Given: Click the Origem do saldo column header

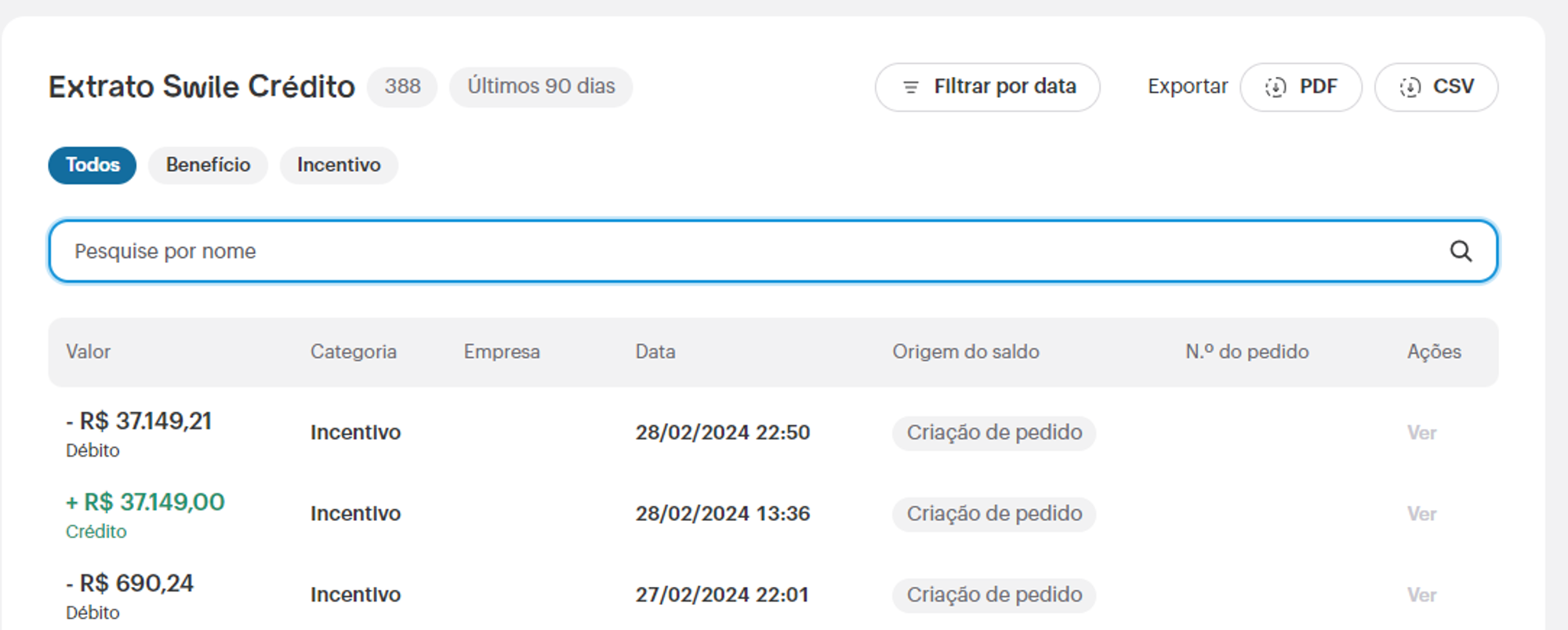Looking at the screenshot, I should point(966,351).
